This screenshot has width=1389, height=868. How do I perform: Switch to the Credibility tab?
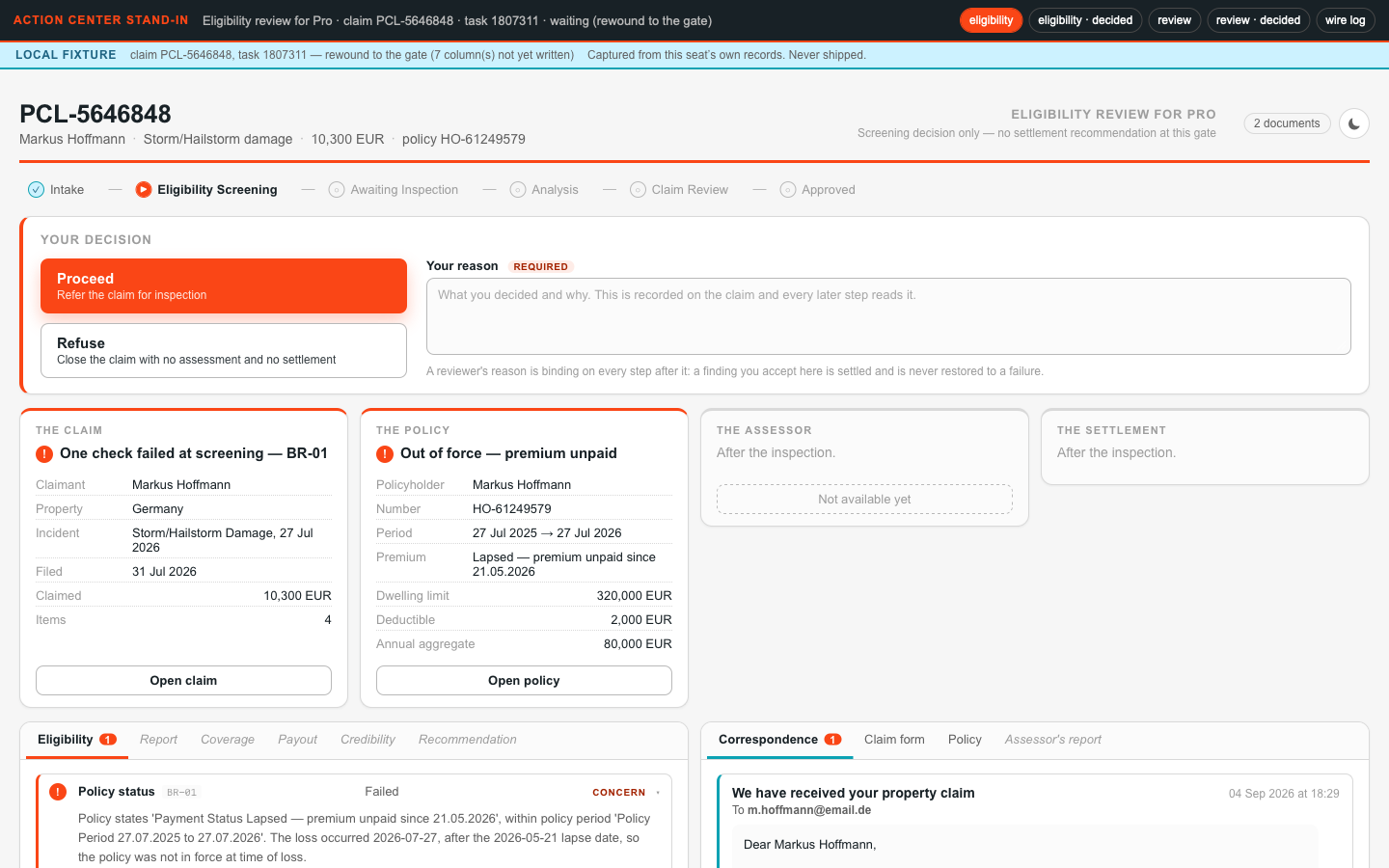[368, 740]
